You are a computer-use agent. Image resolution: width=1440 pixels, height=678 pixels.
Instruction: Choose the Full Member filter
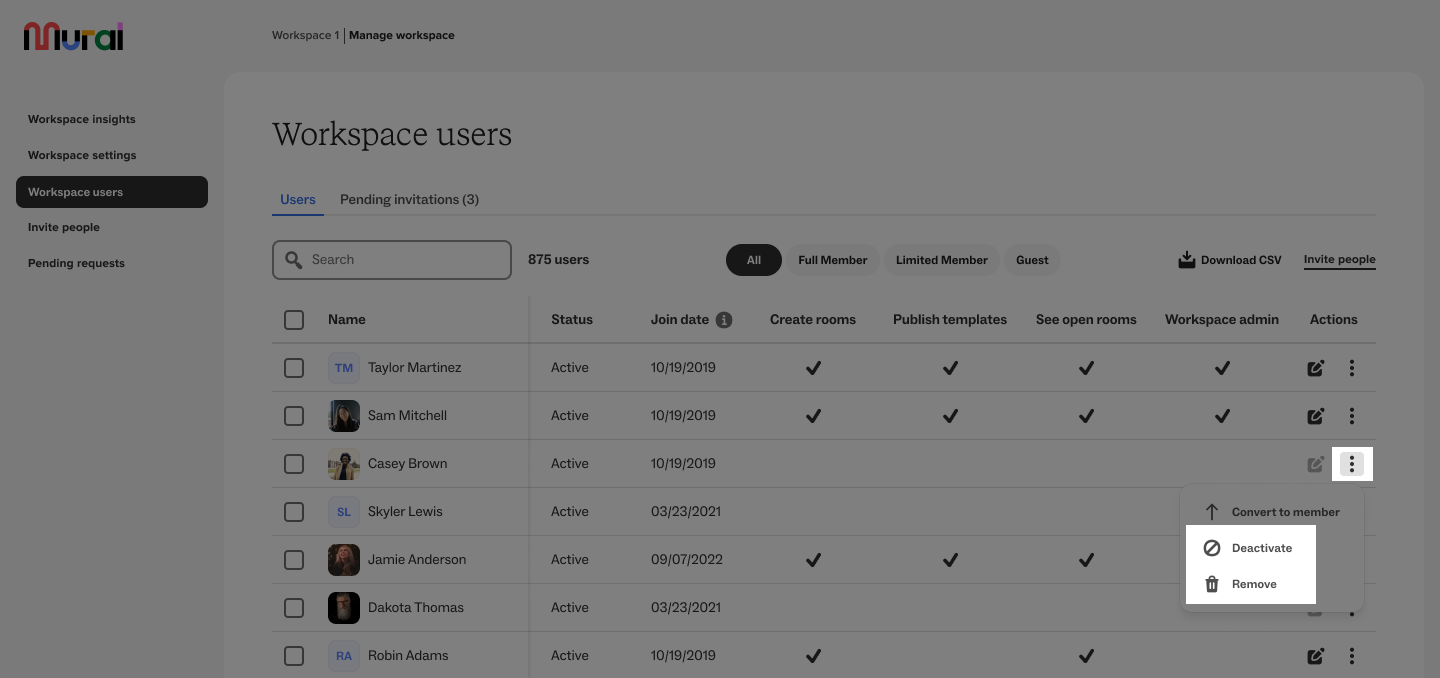tap(832, 260)
